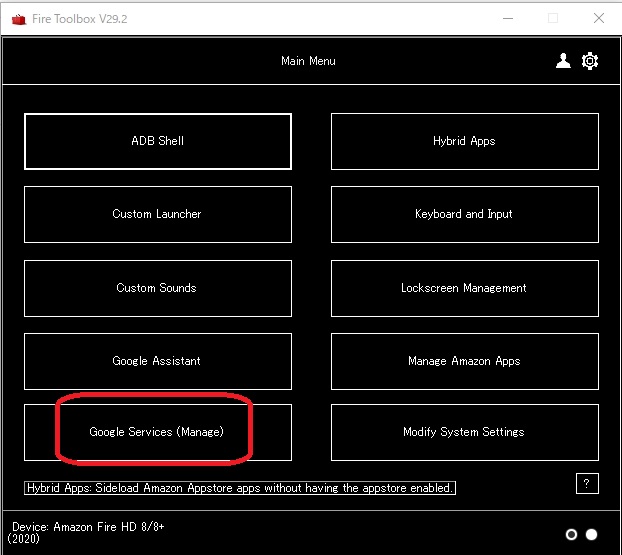Click the Hybrid Apps description hint text
This screenshot has height=555, width=622.
pos(240,488)
